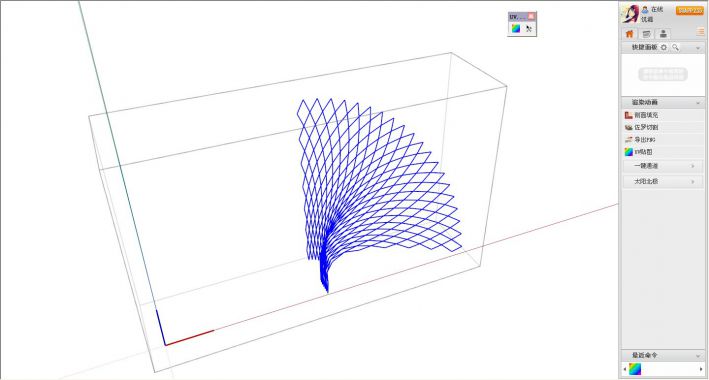
Task: Select the UV贴图 rainbow tool item
Action: click(x=662, y=152)
